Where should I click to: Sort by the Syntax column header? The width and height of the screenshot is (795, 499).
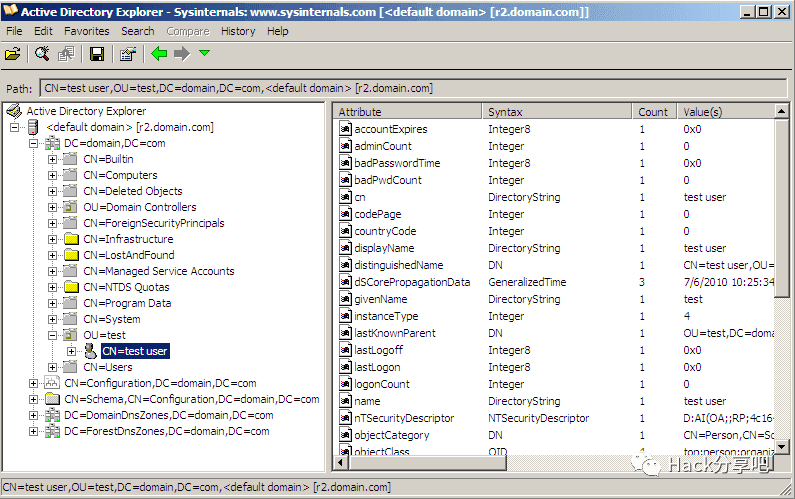tap(557, 112)
